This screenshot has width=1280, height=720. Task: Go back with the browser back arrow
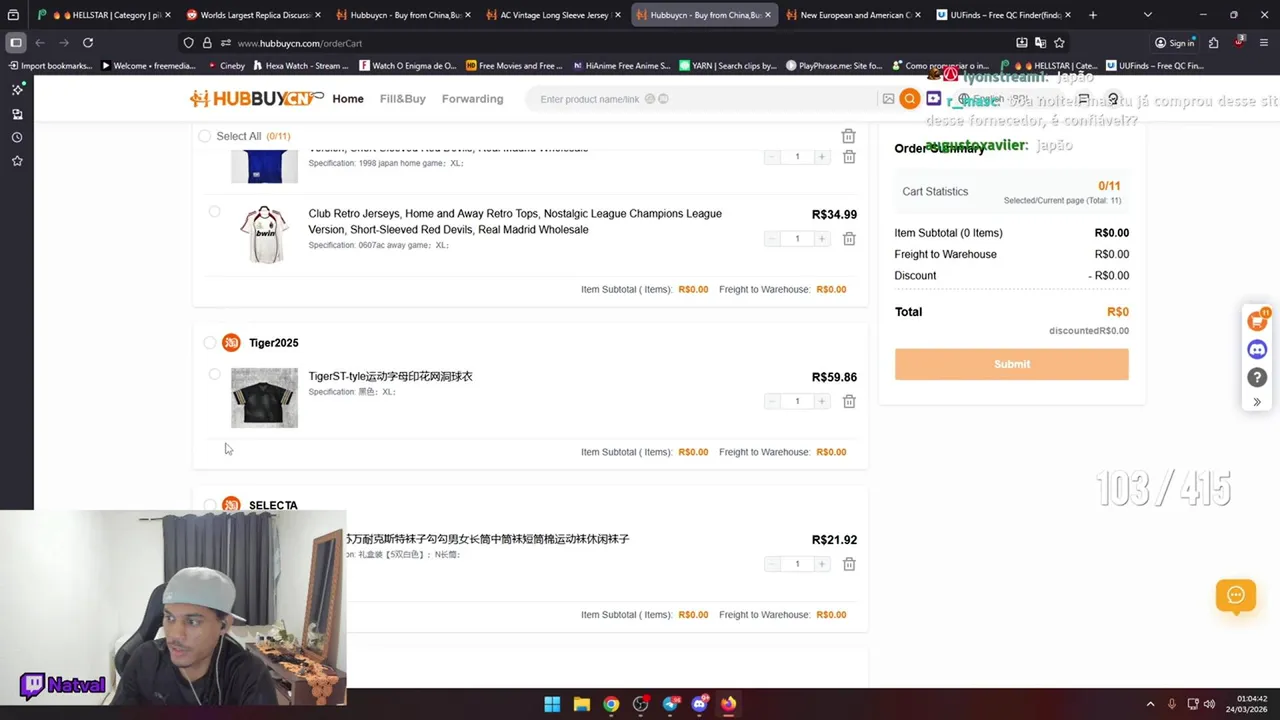click(40, 43)
